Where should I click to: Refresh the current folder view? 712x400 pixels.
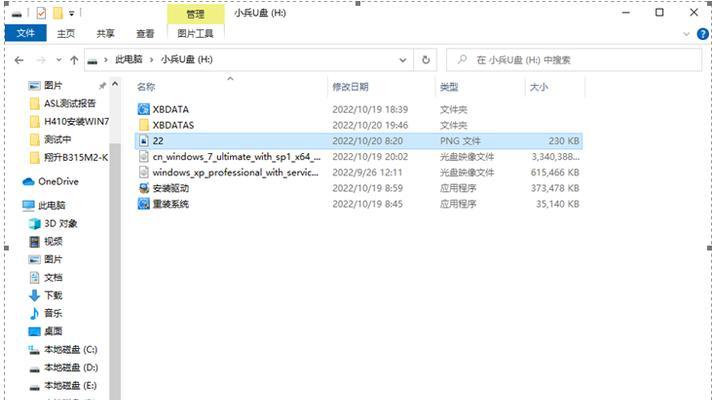(425, 60)
